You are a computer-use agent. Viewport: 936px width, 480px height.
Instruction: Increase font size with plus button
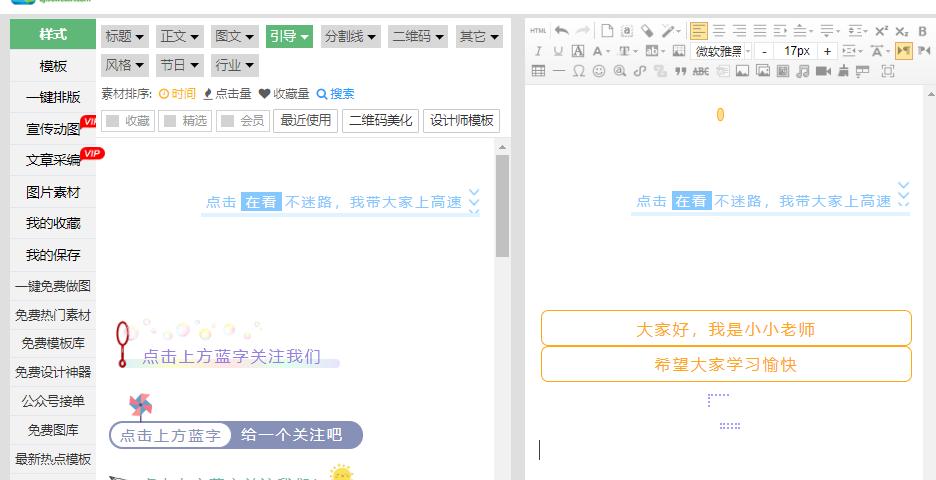point(827,51)
